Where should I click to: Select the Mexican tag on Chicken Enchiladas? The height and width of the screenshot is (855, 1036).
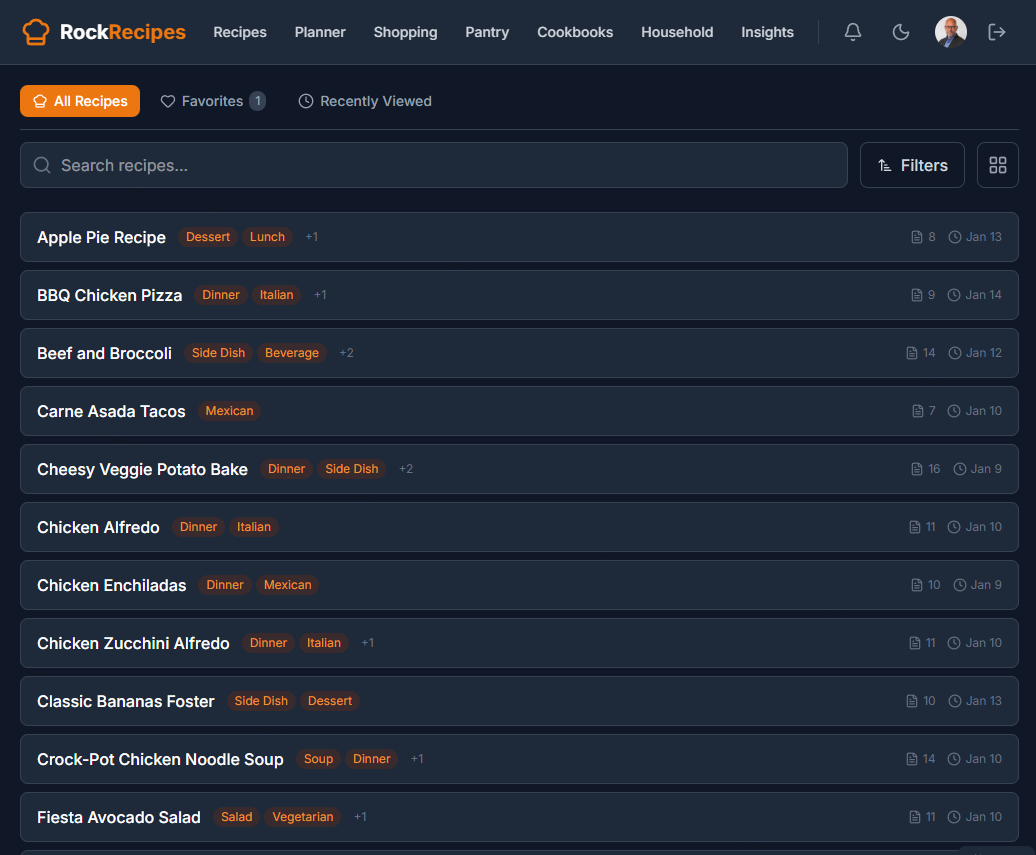click(287, 585)
